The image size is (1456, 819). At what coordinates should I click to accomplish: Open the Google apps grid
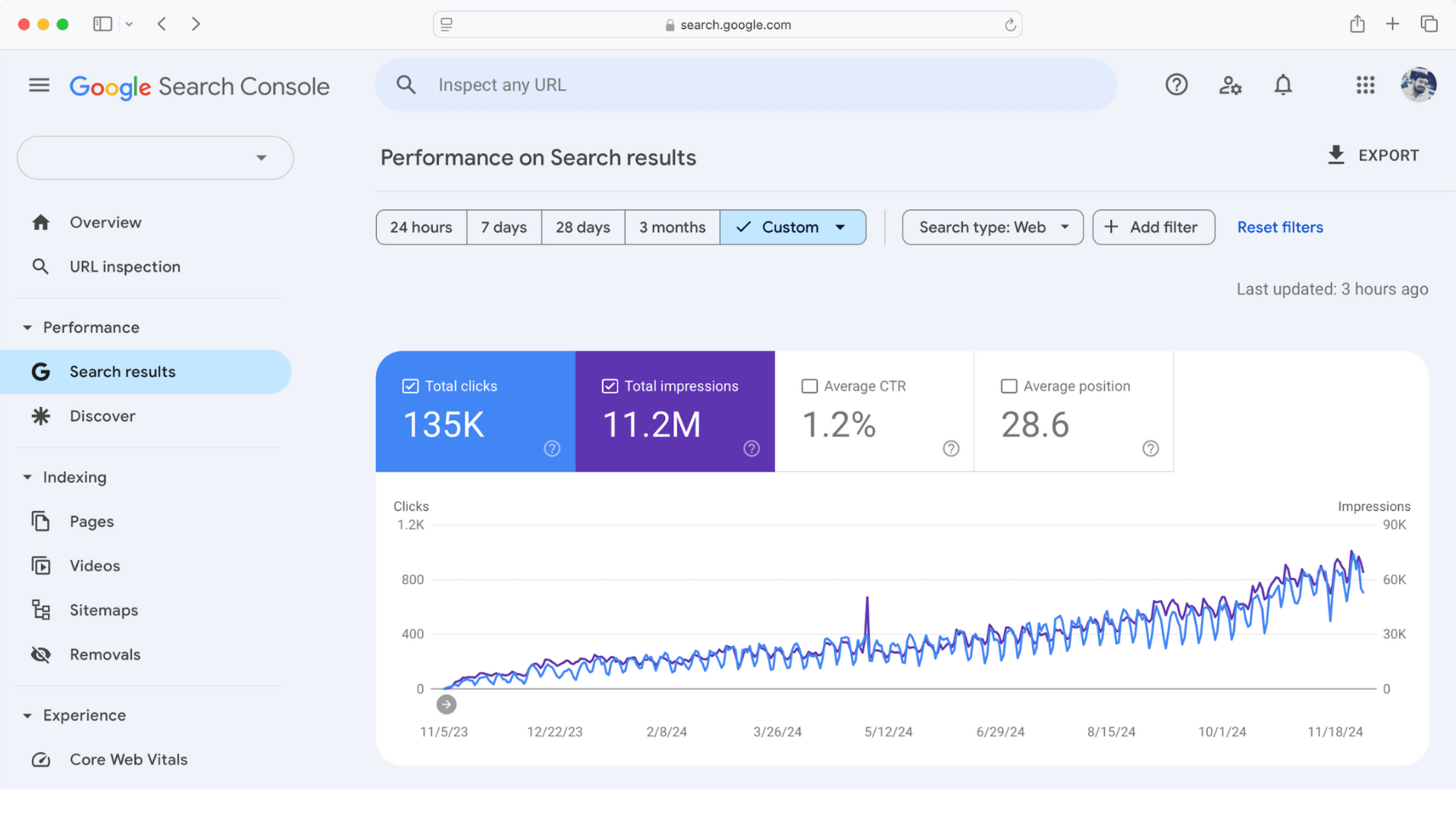[1365, 85]
